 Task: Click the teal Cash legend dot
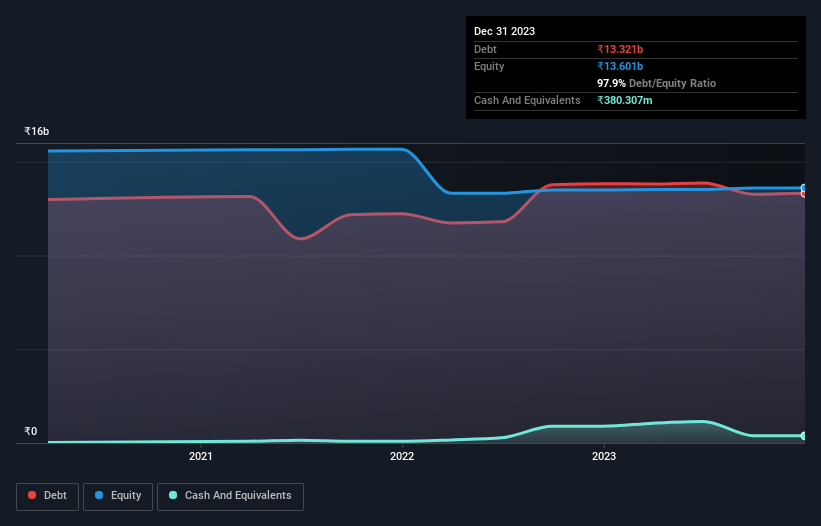[173, 495]
